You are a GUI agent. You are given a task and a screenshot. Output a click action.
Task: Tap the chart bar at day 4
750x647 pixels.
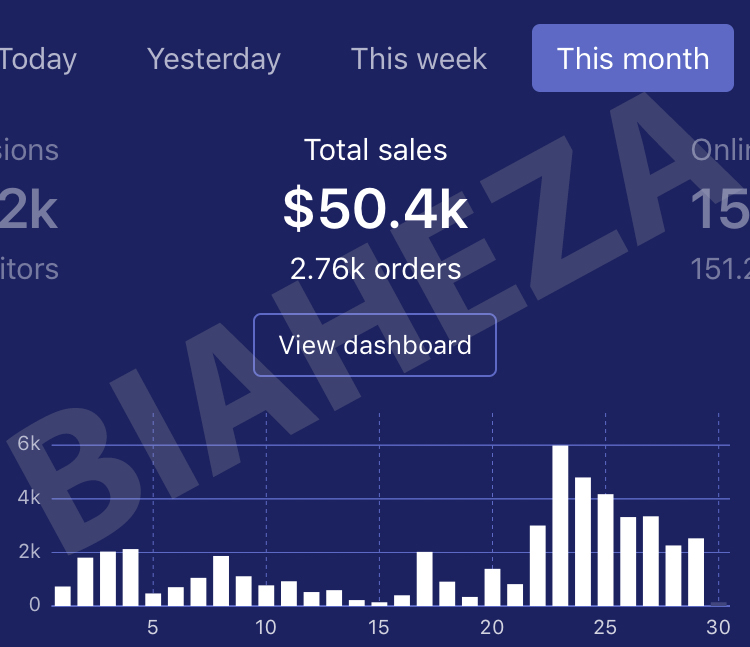tap(131, 577)
